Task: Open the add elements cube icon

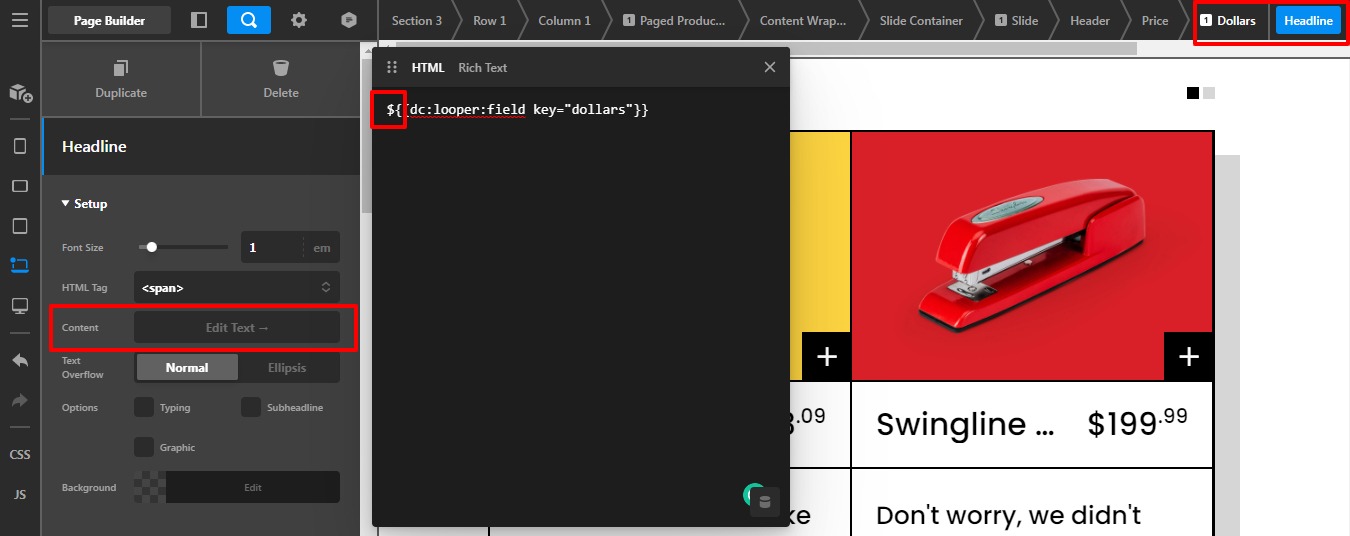Action: [x=20, y=93]
